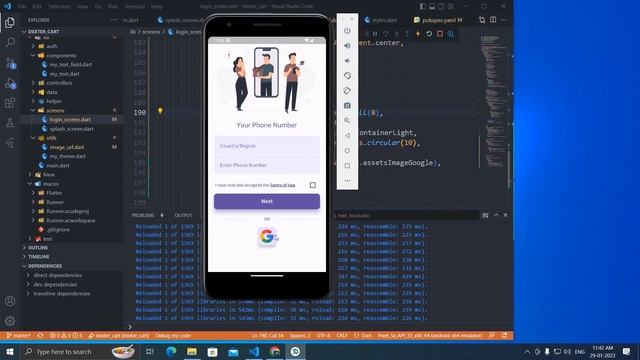Toggle the primary sidebar layout icon in title bar
Viewport: 640px width, 360px height.
(x=422, y=7)
